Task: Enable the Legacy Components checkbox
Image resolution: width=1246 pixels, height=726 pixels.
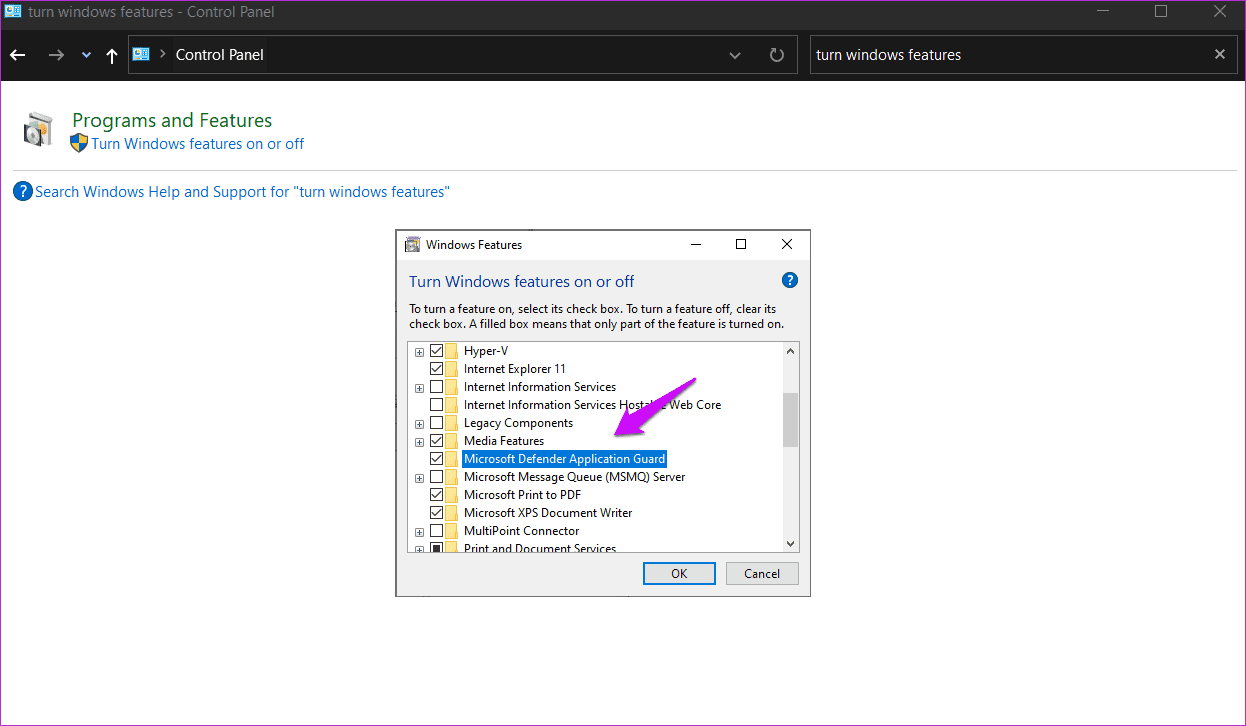Action: click(436, 423)
